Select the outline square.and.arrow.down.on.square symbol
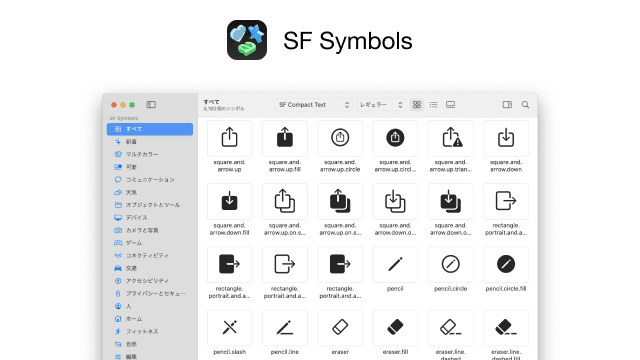Image resolution: width=640 pixels, height=360 pixels. click(x=395, y=201)
